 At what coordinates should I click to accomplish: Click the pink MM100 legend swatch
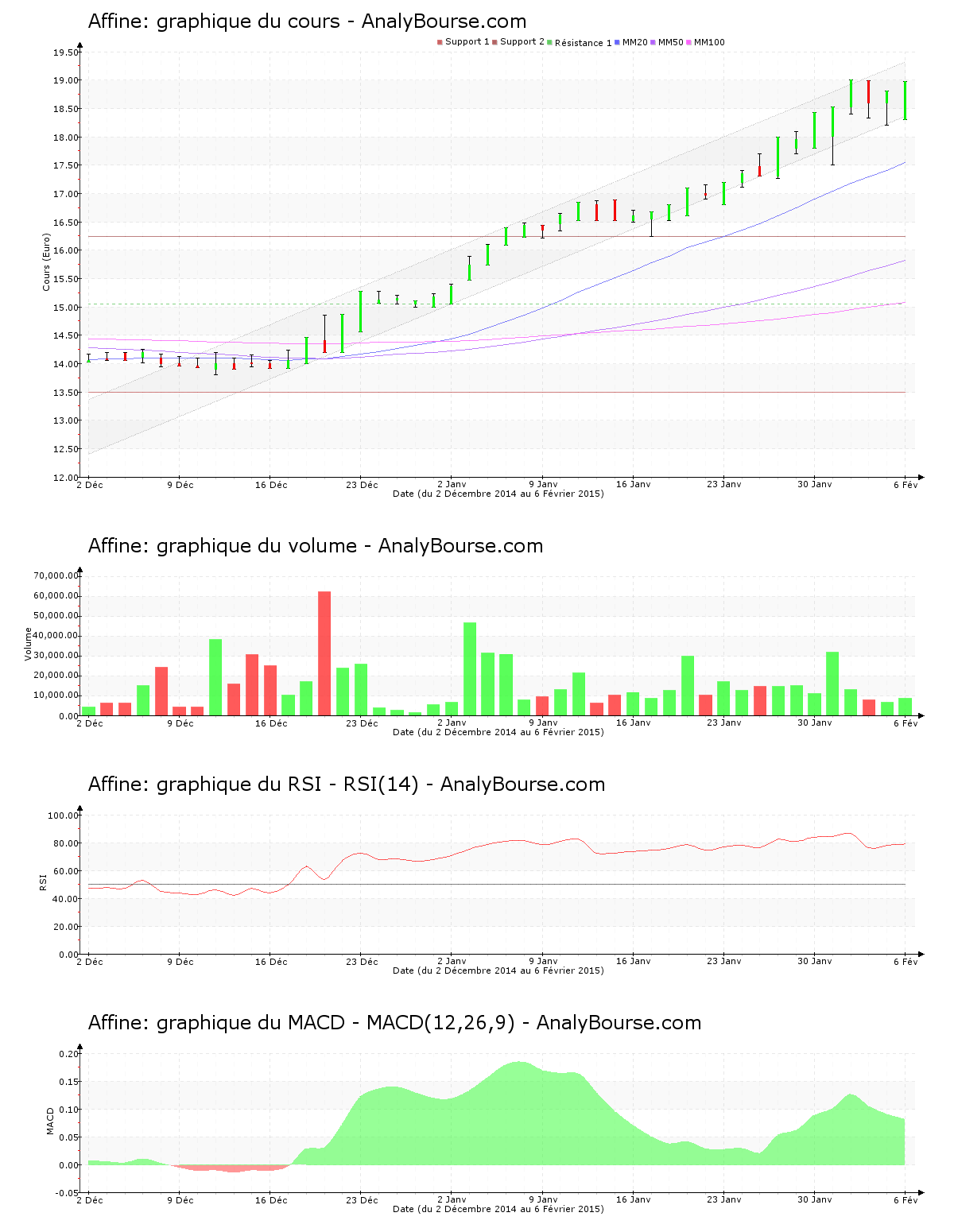[x=688, y=42]
